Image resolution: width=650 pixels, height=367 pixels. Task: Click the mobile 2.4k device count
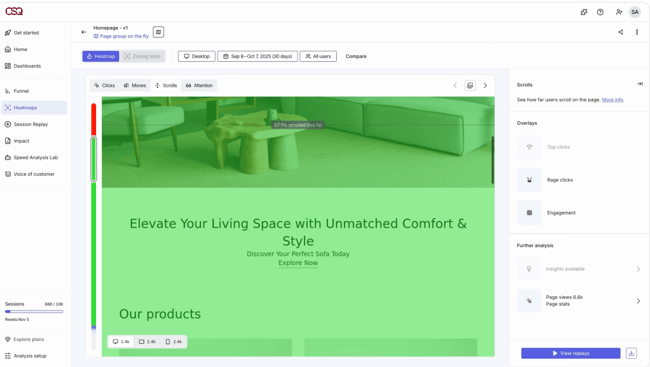[x=173, y=342]
